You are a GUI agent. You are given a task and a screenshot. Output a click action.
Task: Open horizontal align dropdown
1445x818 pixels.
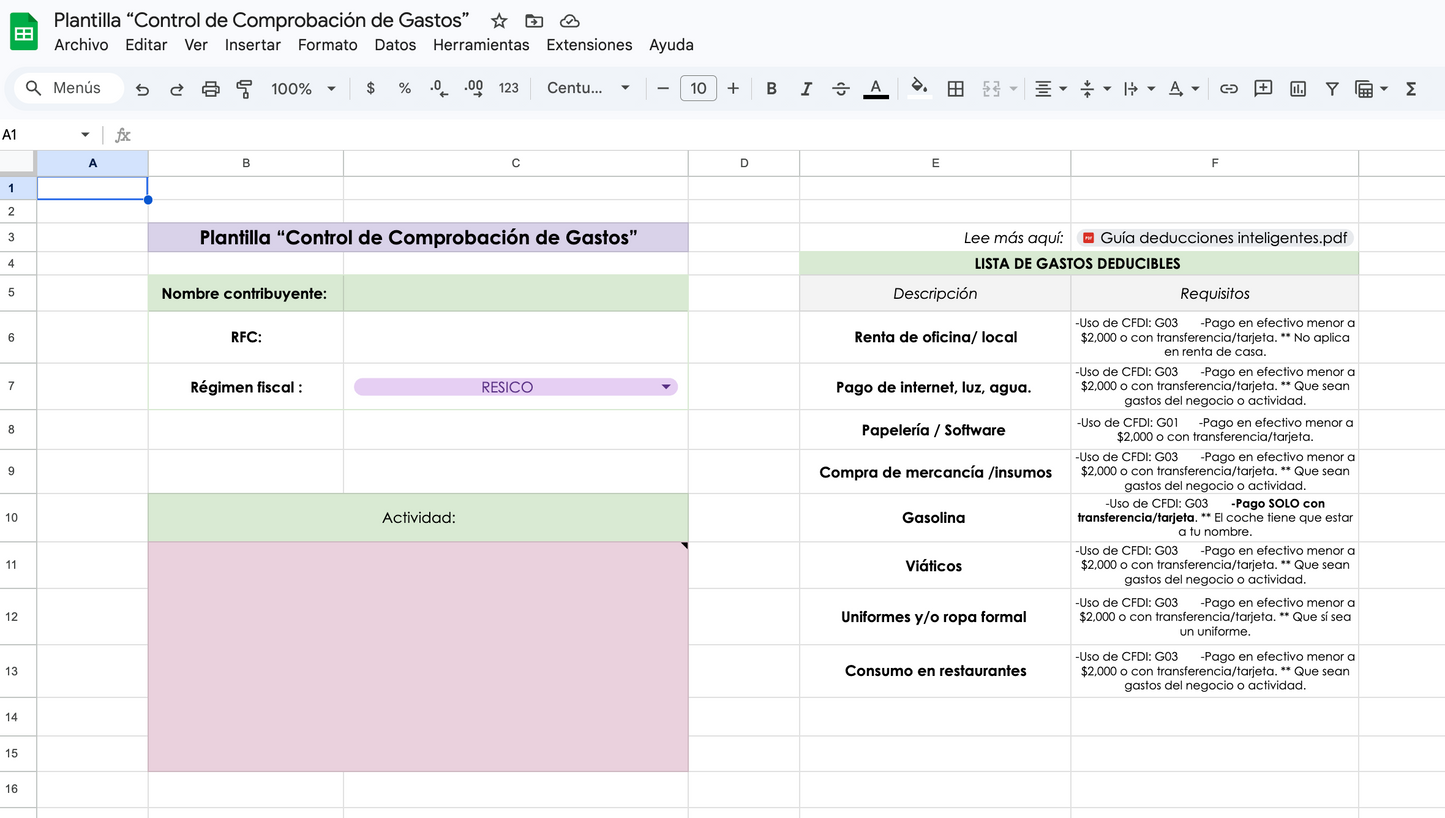[x=1050, y=88]
